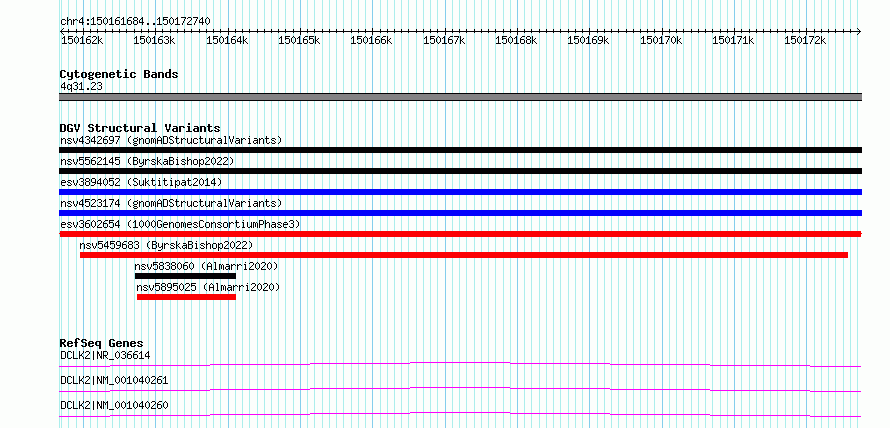890x428 pixels.
Task: Select the gray 4q31.23 cytogenetic band bar
Action: 460,97
